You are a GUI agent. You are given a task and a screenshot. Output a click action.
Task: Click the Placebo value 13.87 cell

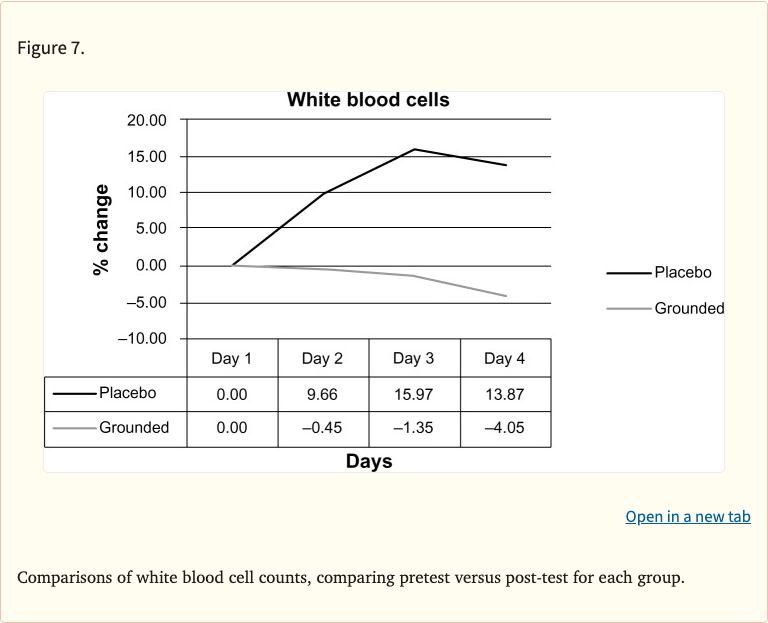click(504, 394)
